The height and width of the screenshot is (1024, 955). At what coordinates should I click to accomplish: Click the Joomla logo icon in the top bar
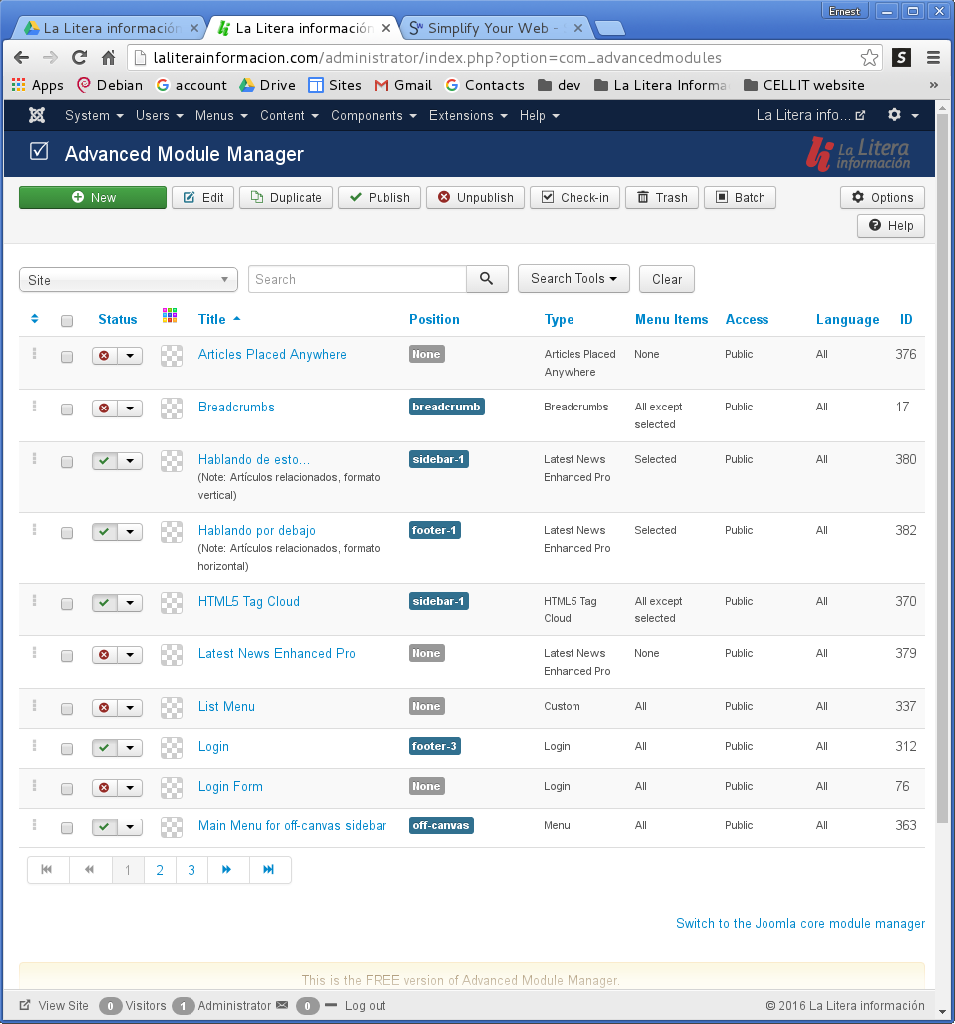tap(37, 116)
